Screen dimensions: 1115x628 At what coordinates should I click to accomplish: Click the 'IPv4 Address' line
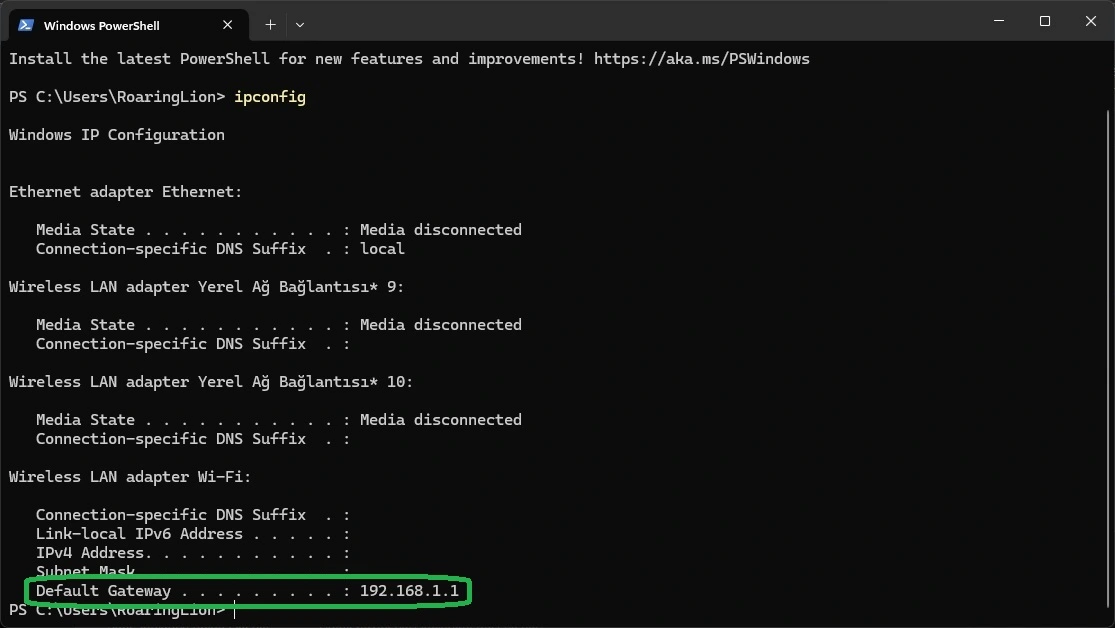point(193,553)
